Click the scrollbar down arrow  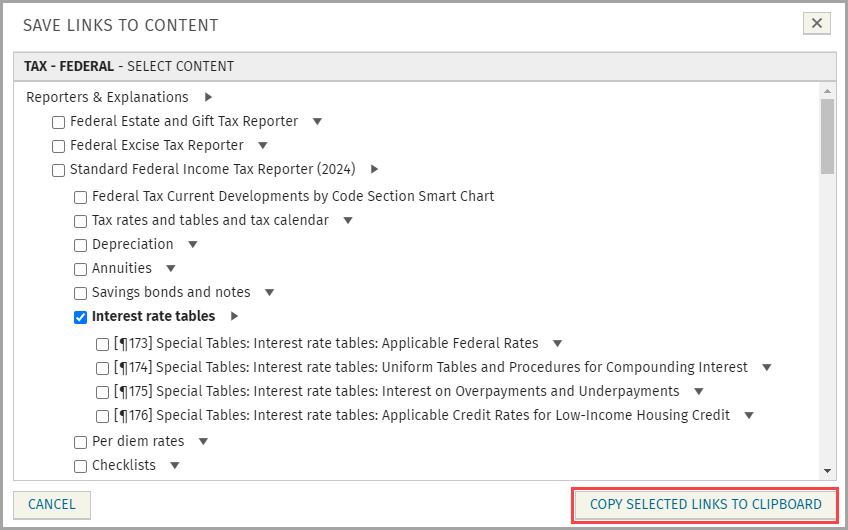click(827, 470)
